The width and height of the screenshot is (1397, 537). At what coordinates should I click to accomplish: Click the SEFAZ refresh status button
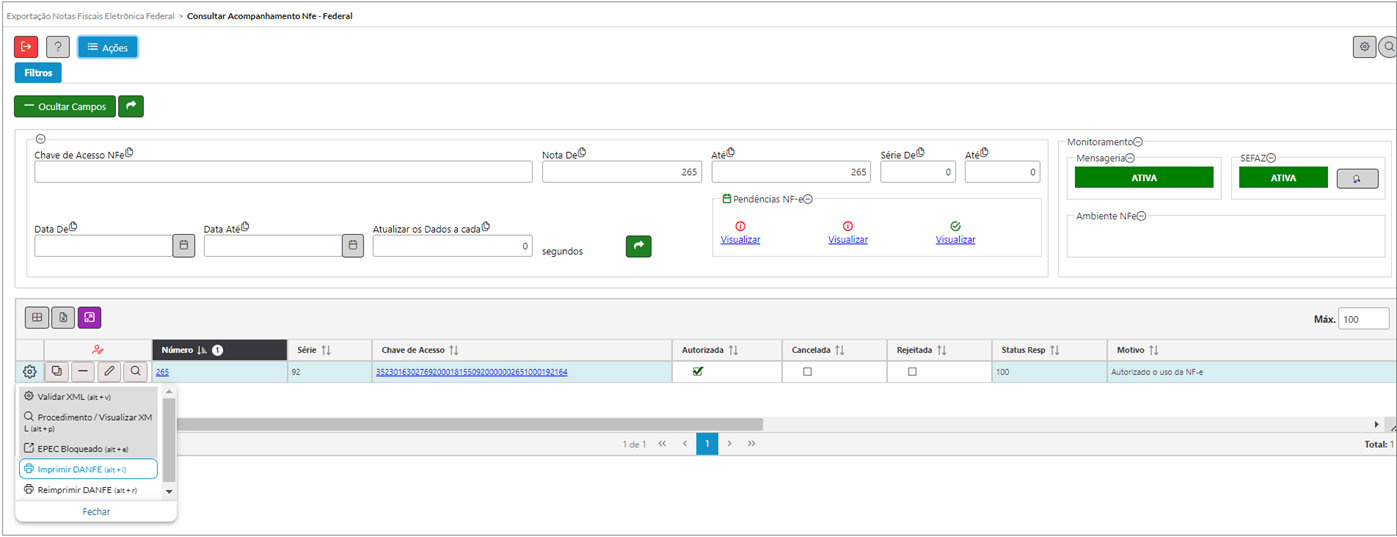pyautogui.click(x=1357, y=178)
